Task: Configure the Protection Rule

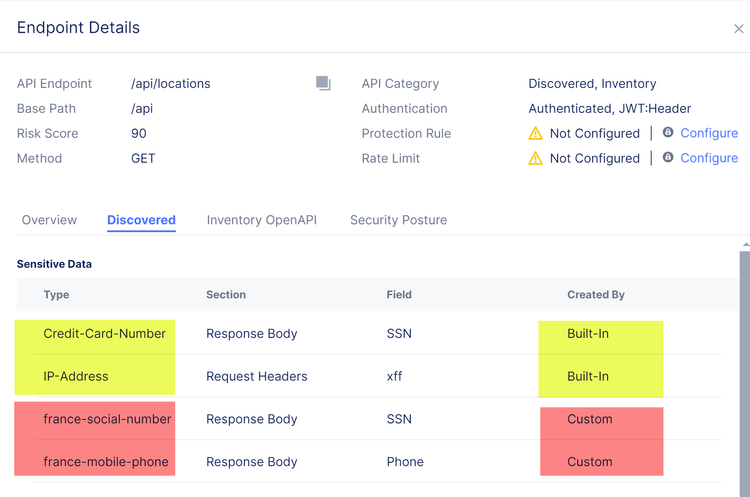Action: point(709,133)
